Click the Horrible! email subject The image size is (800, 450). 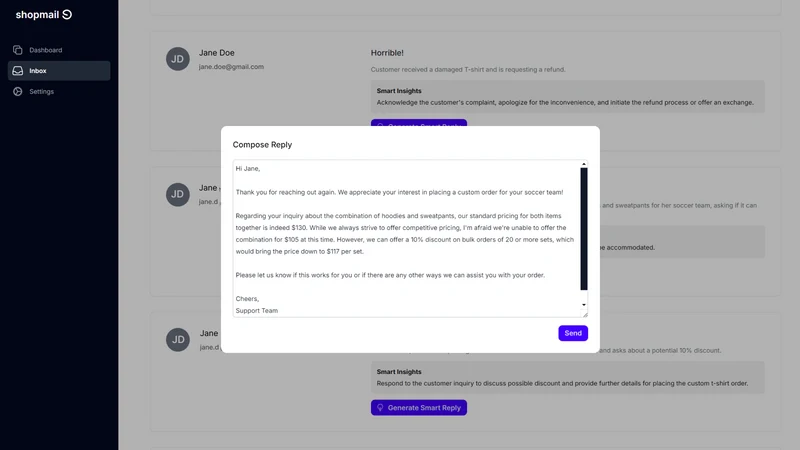pos(387,53)
